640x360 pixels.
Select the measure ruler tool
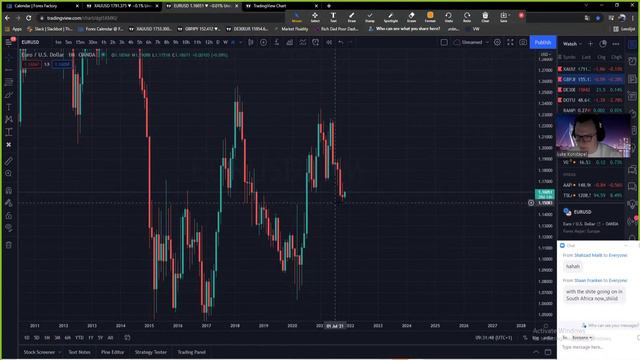[9, 161]
